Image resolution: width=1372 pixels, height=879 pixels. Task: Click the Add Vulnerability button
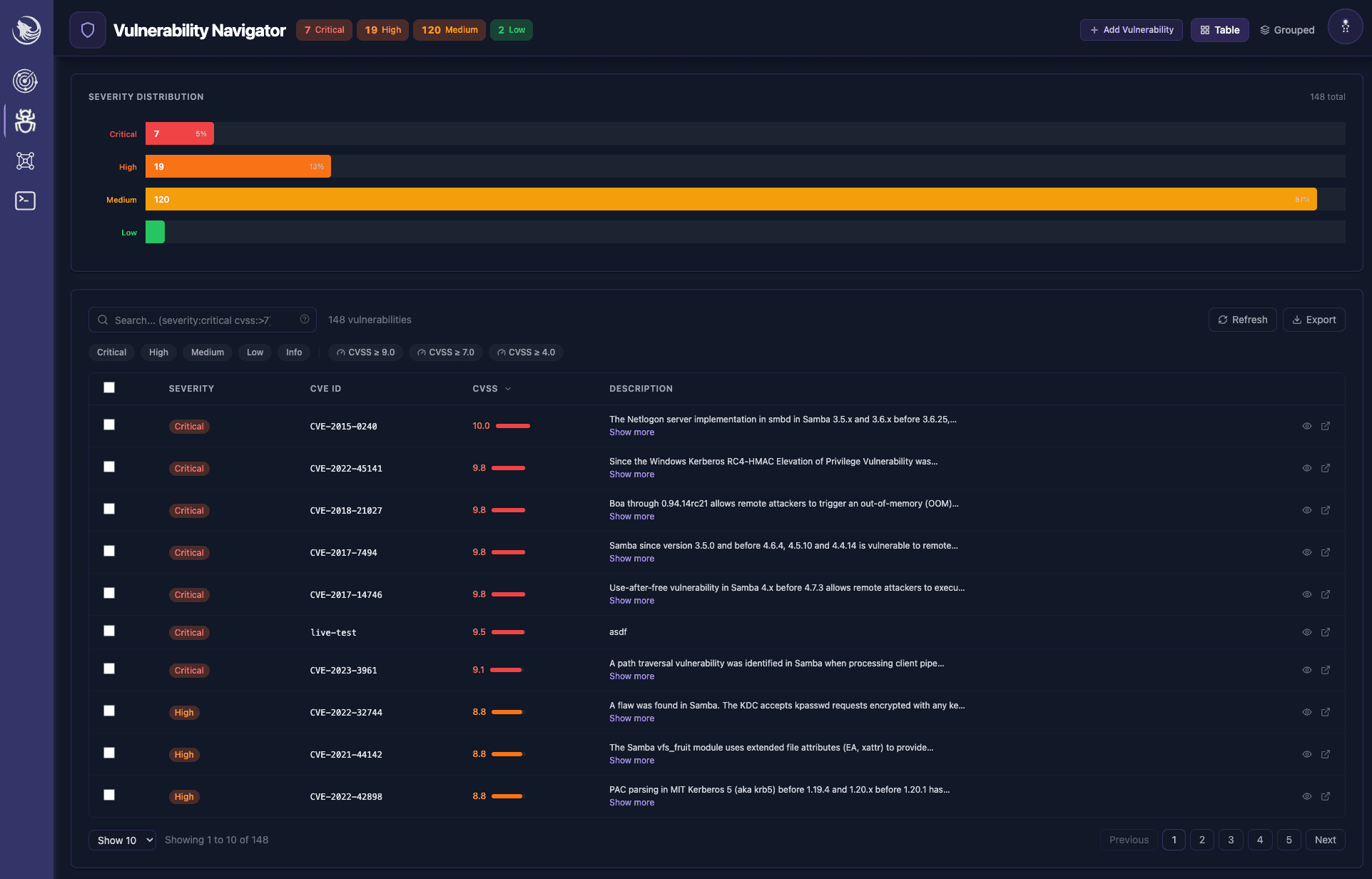(x=1130, y=30)
